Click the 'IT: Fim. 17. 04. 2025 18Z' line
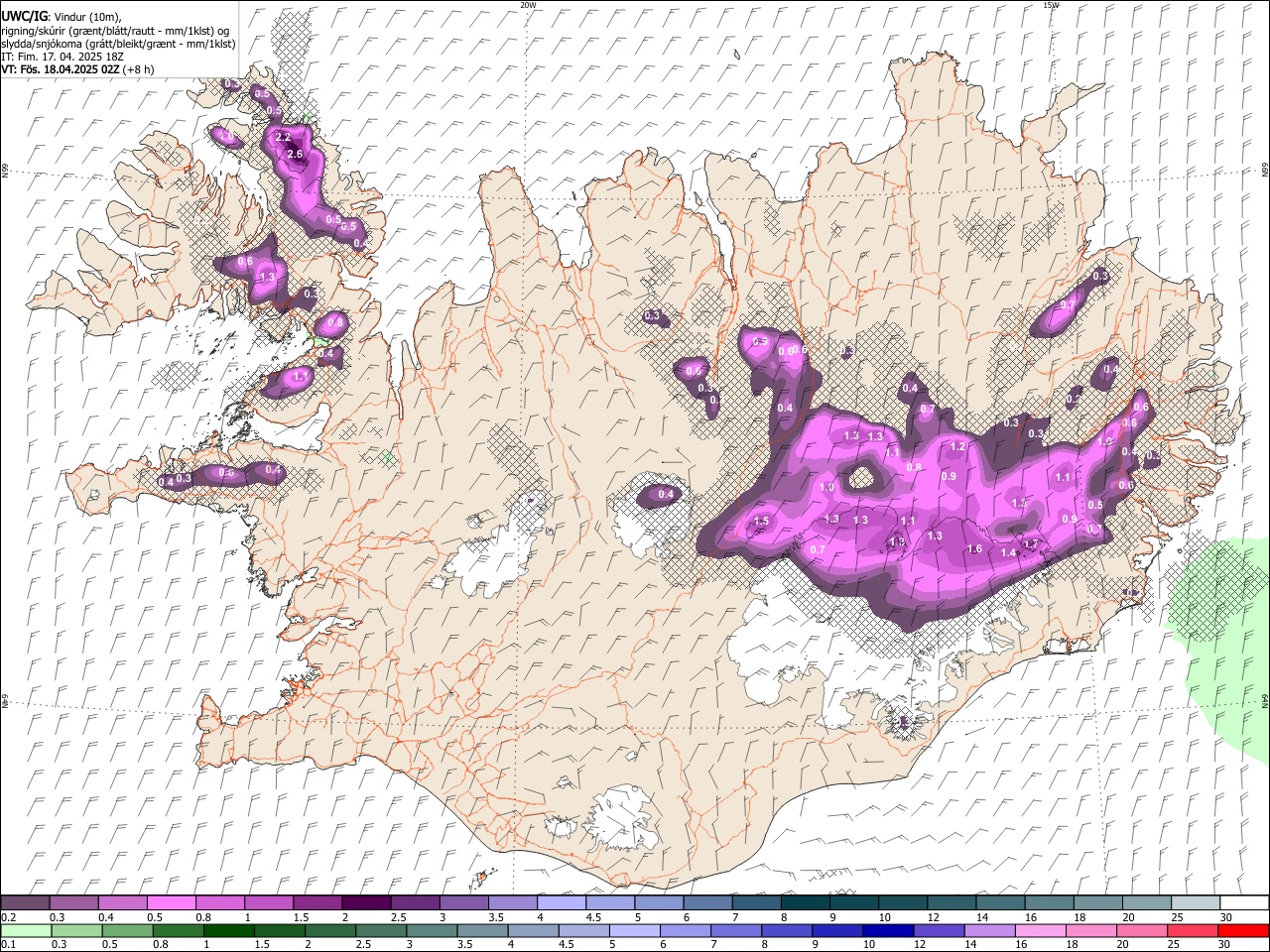Screen dimensions: 1270x952 (63, 57)
